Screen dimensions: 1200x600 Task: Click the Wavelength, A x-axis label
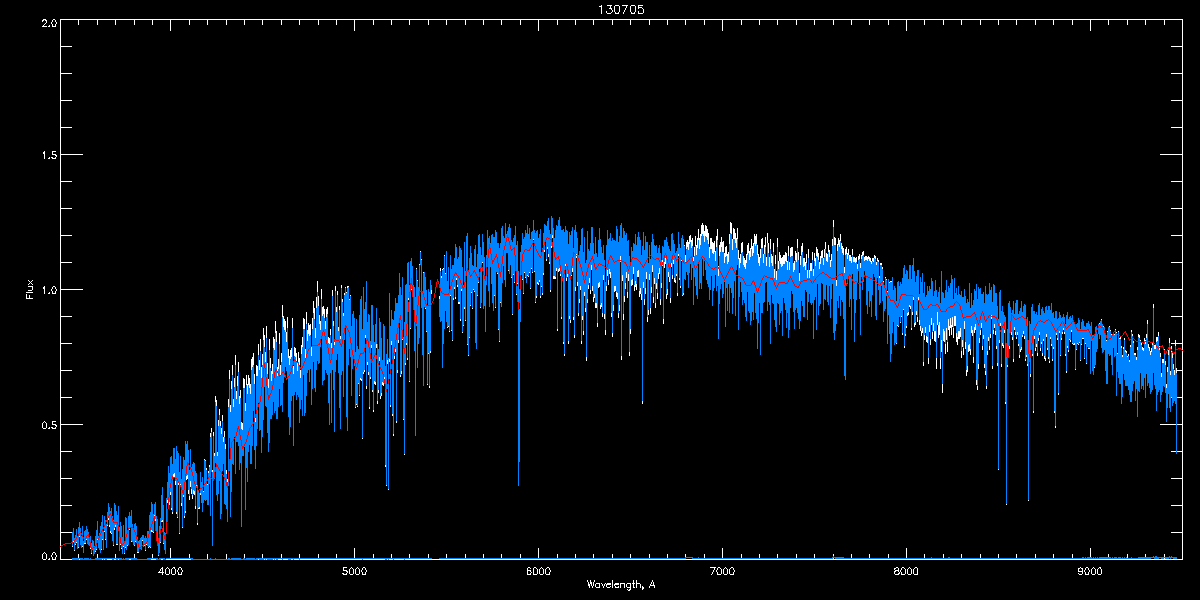[621, 584]
